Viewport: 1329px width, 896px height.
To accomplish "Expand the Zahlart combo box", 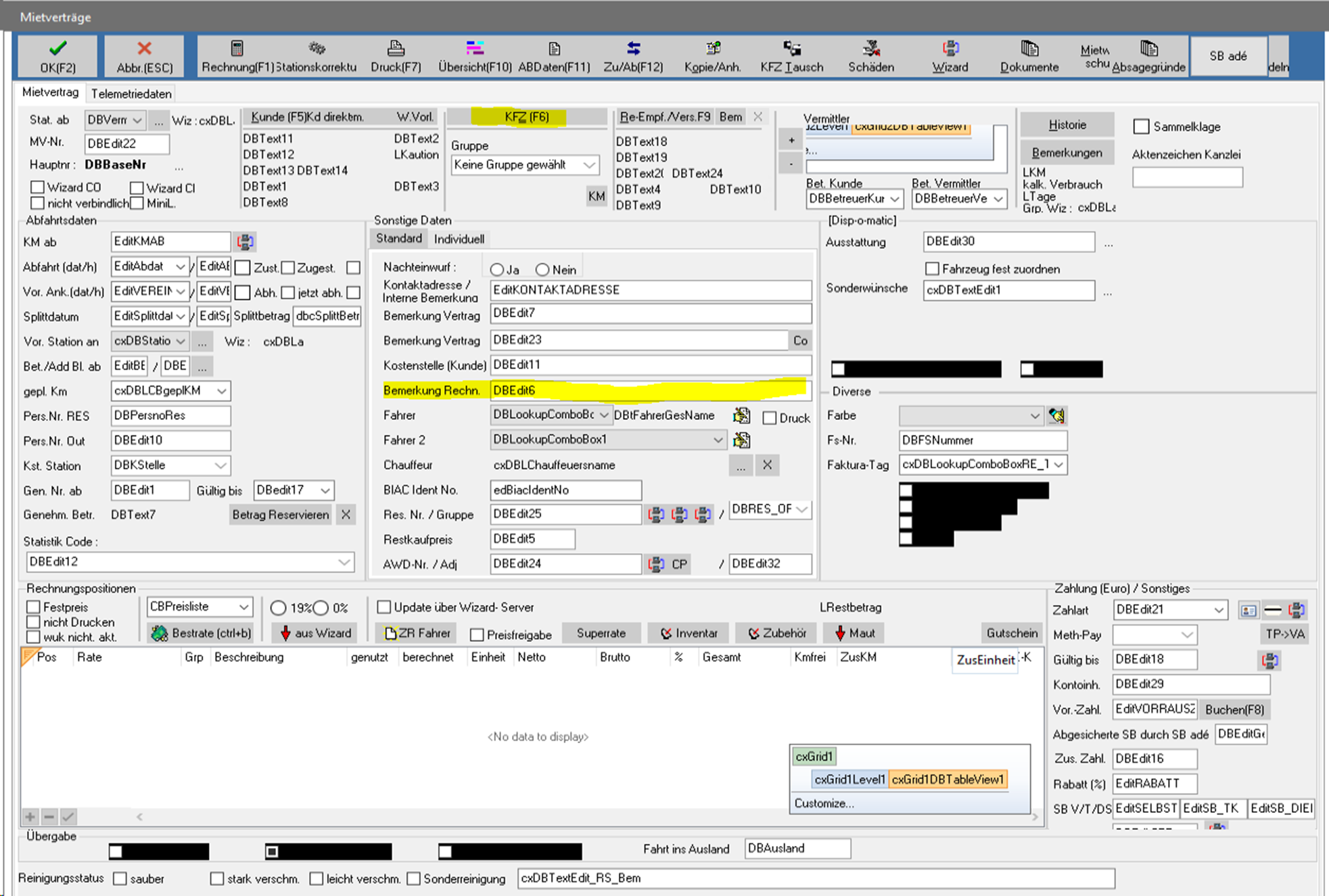I will coord(1218,610).
